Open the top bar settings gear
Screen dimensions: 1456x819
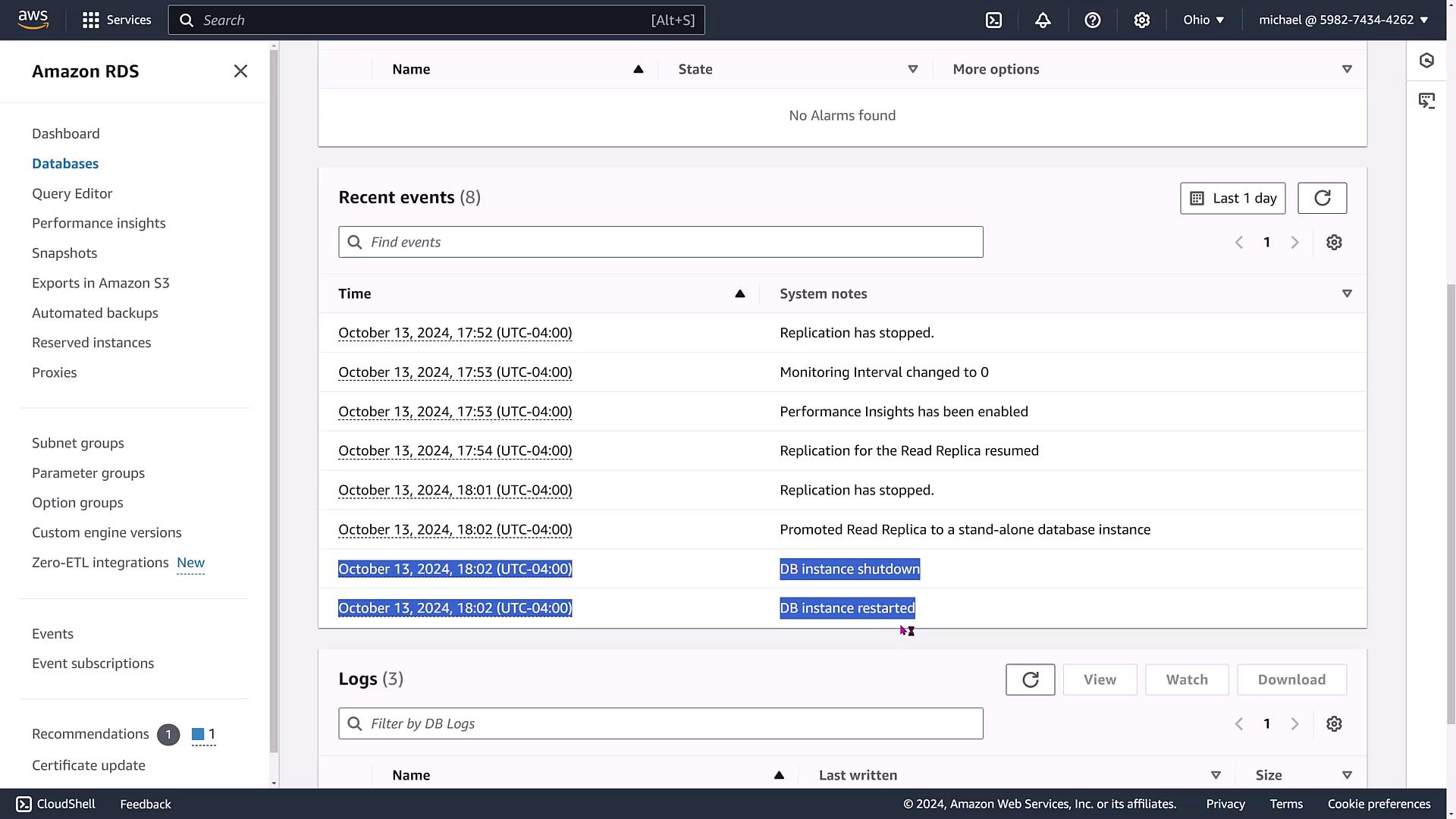pos(1141,20)
